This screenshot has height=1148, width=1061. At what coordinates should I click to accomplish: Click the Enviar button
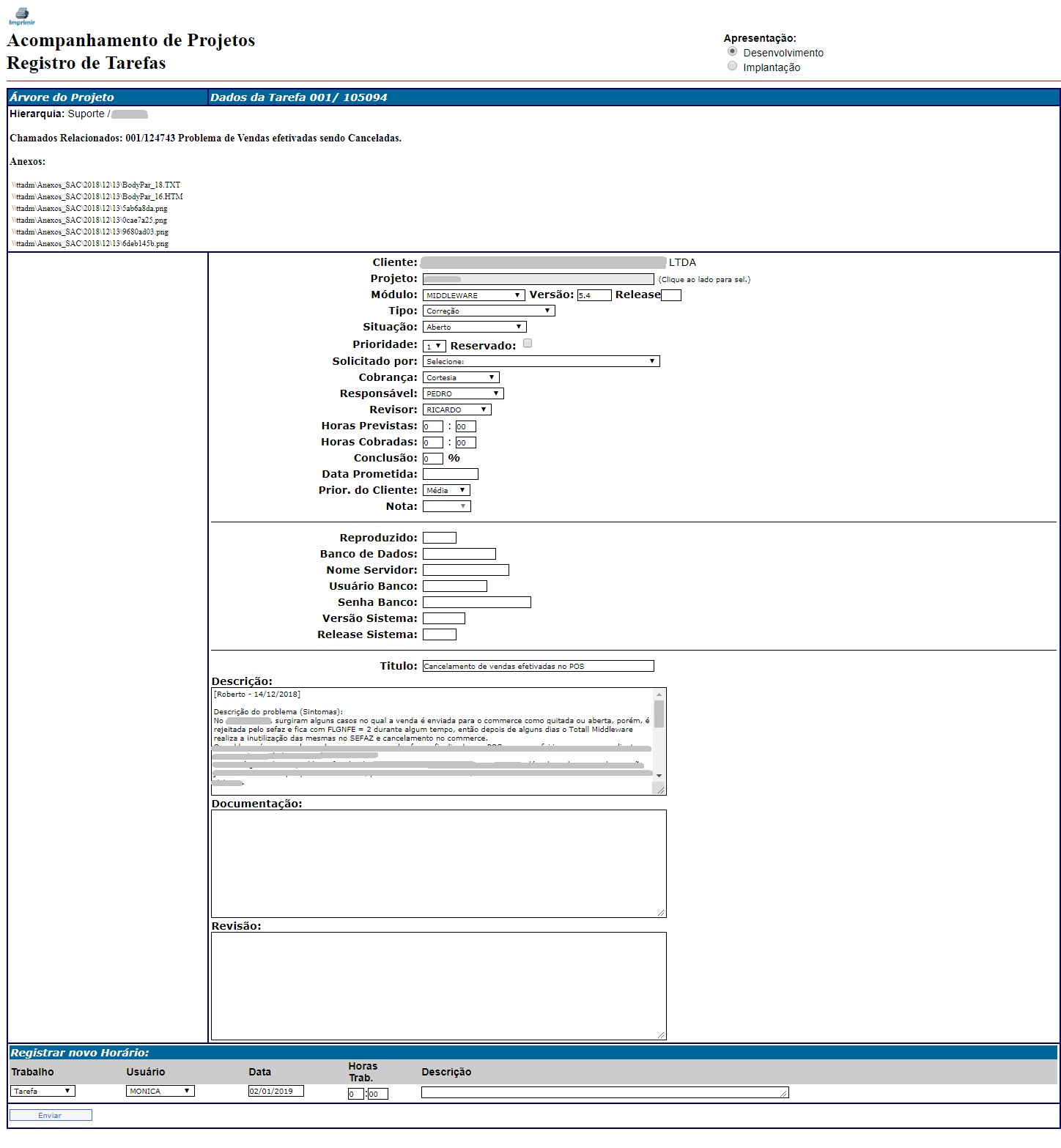(51, 1115)
